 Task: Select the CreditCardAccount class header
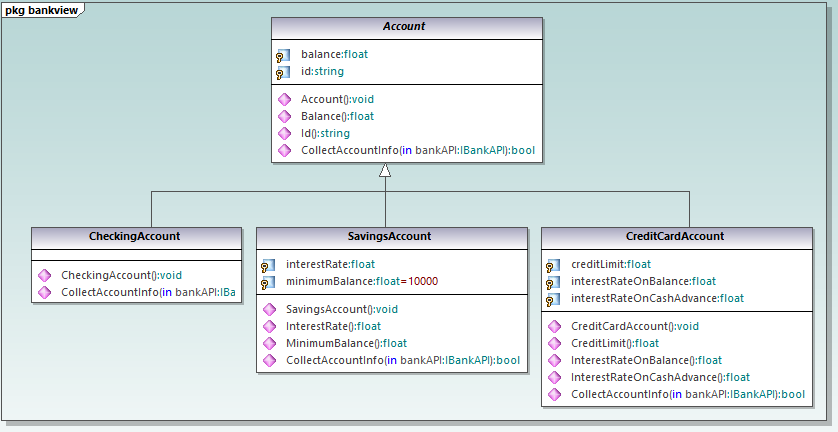[674, 237]
